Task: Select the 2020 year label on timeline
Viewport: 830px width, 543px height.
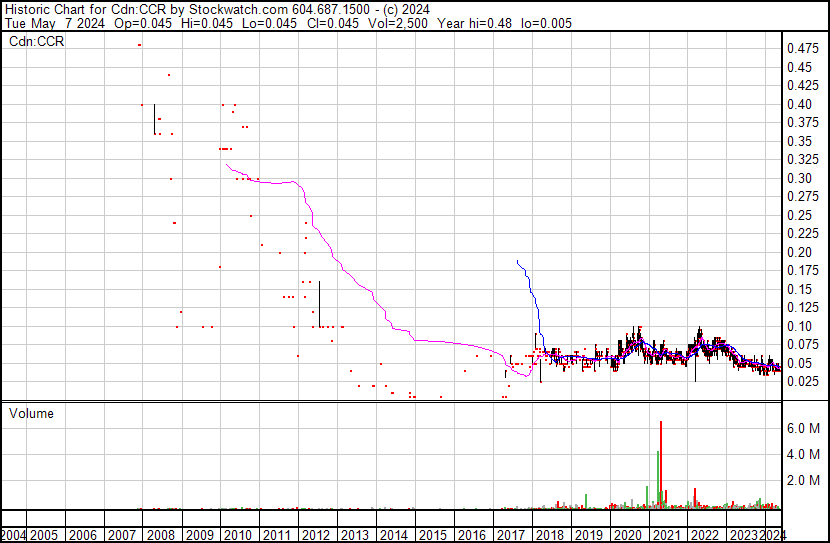Action: 628,535
